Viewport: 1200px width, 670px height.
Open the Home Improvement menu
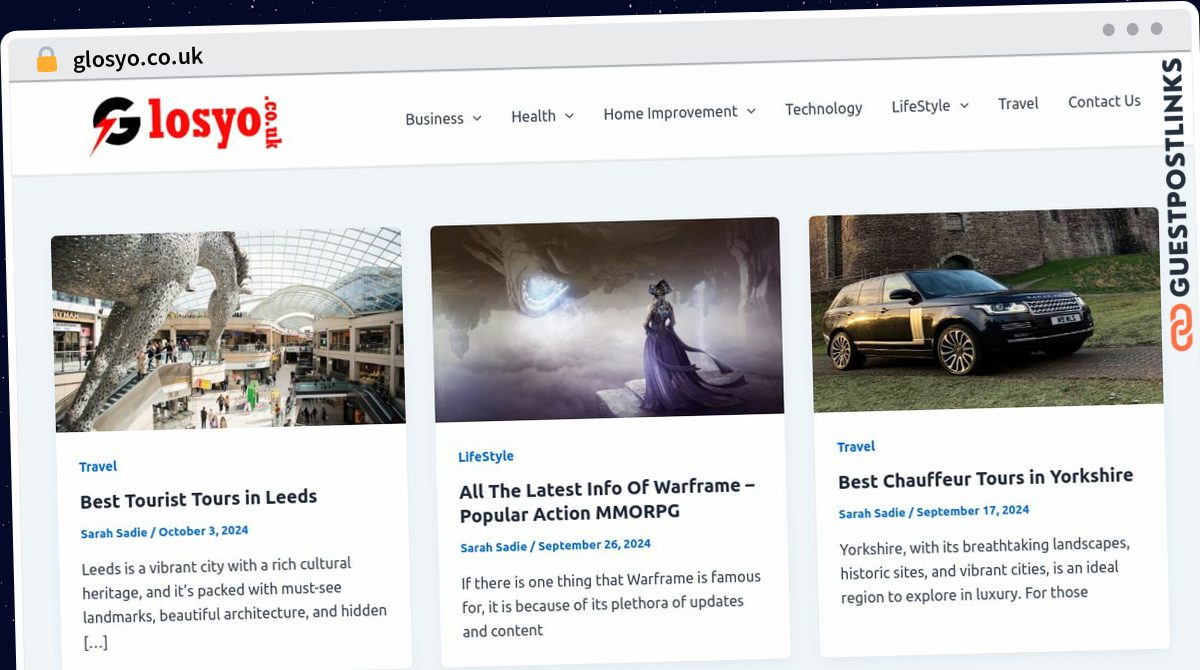(x=670, y=113)
